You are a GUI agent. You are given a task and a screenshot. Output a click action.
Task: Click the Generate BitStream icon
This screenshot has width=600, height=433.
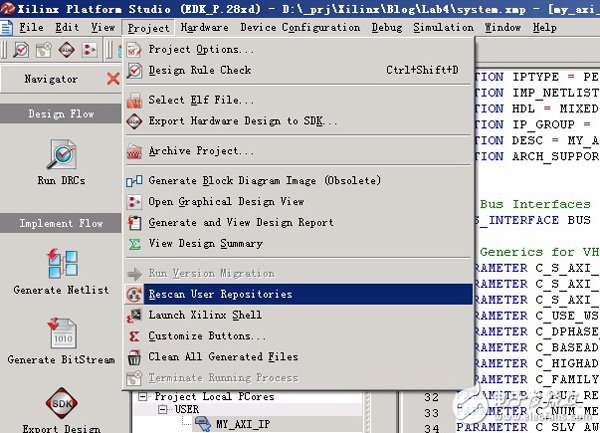coord(59,335)
